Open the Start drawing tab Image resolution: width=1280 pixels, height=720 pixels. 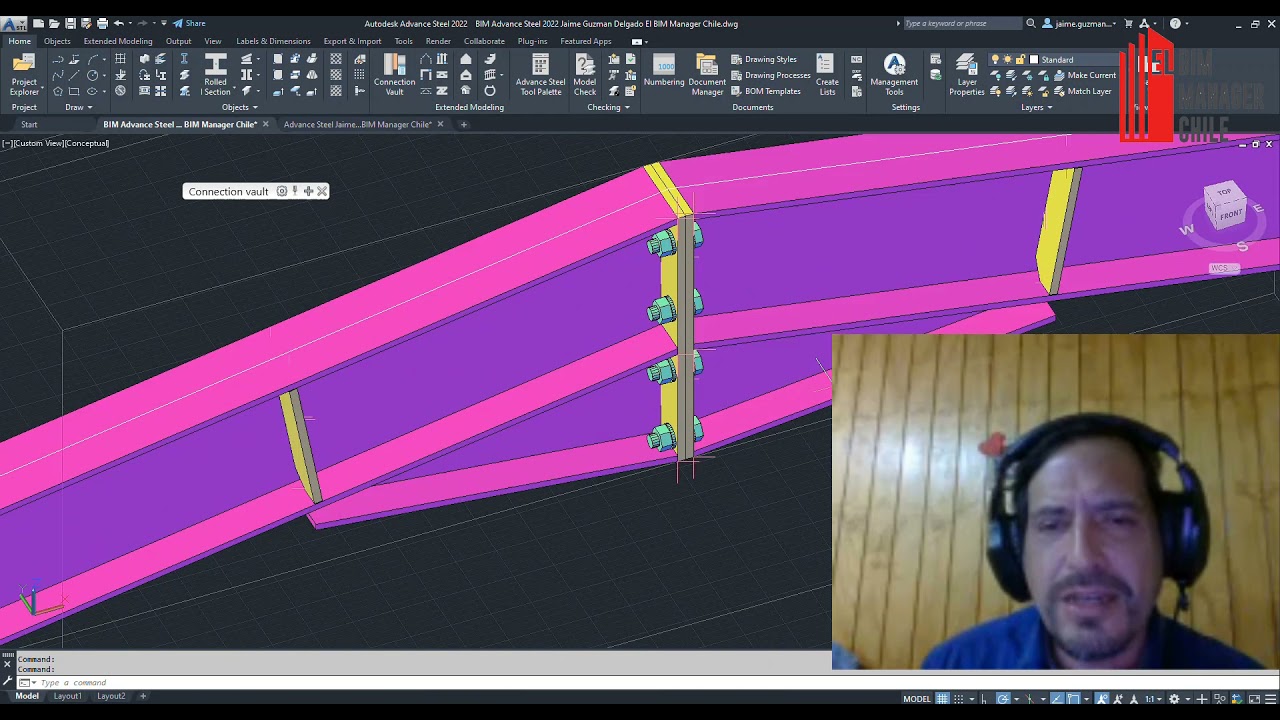coord(29,124)
